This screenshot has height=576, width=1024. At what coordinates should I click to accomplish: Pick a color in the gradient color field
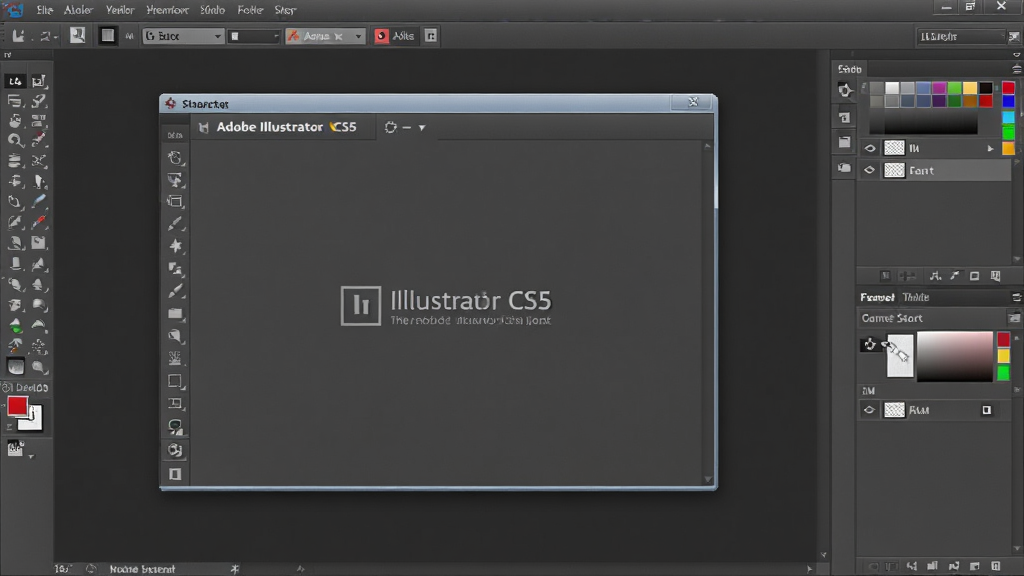point(954,356)
